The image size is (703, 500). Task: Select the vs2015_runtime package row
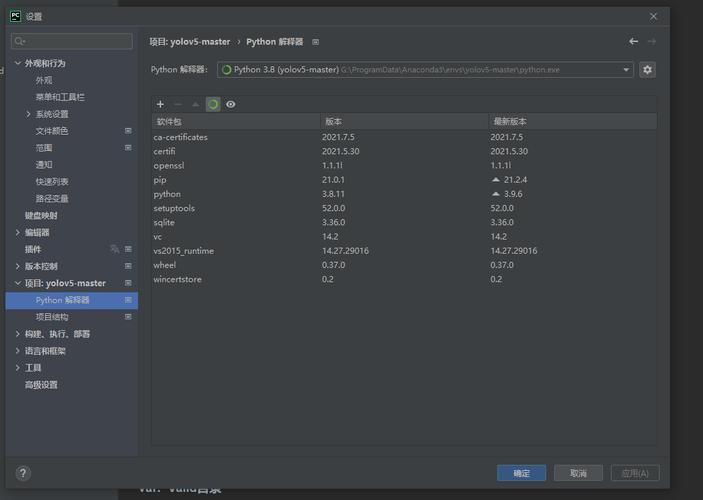[404, 251]
